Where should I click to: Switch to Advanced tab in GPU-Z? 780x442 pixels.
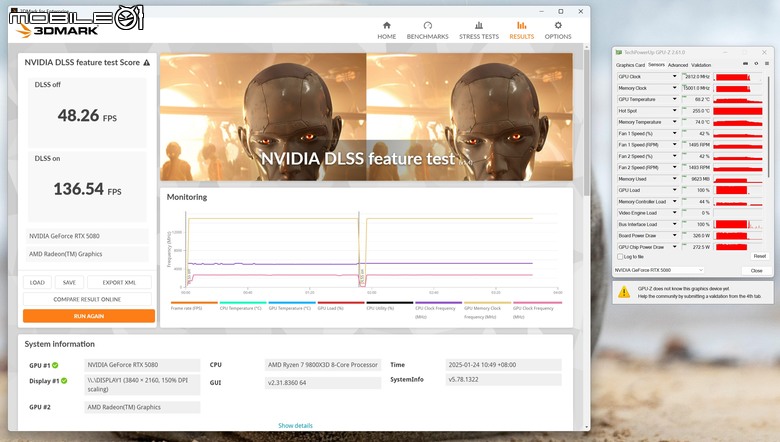point(678,65)
